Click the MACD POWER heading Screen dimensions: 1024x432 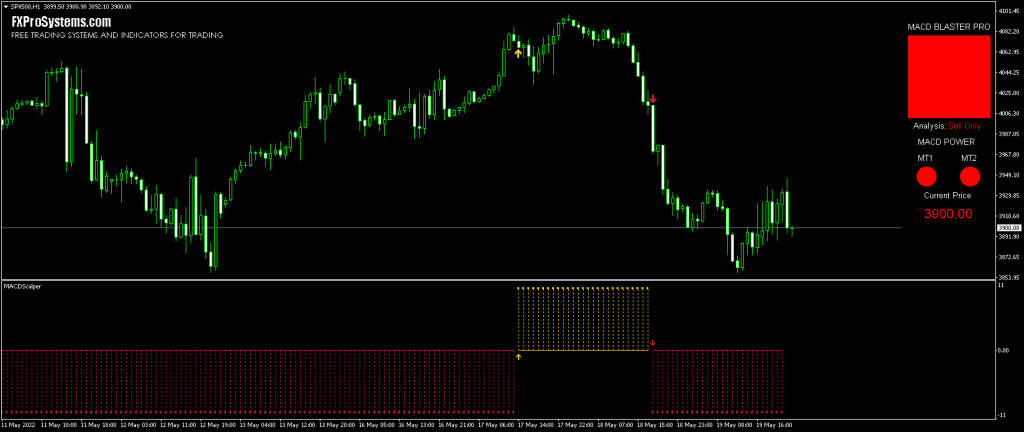(x=947, y=142)
